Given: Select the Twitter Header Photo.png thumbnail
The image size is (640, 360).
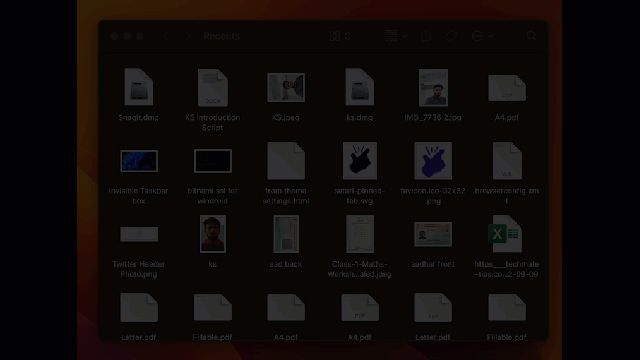Looking at the screenshot, I should click(139, 234).
